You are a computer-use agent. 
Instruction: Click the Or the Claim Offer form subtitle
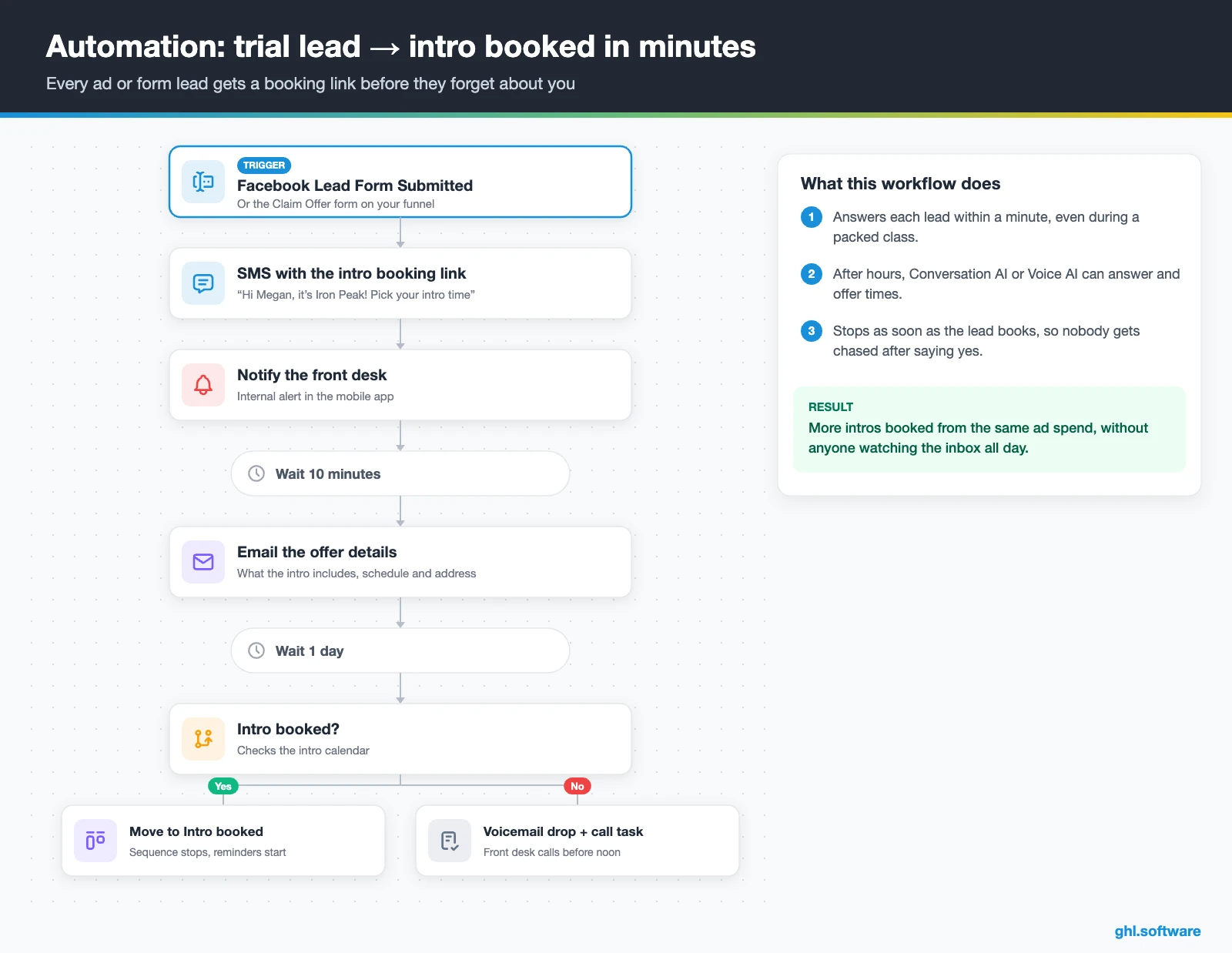336,204
